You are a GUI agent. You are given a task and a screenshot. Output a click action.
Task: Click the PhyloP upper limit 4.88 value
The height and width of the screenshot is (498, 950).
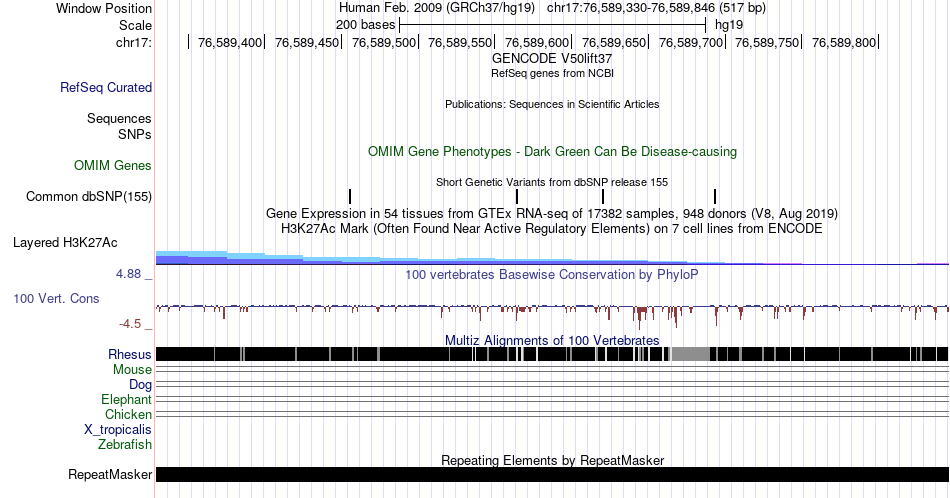128,274
